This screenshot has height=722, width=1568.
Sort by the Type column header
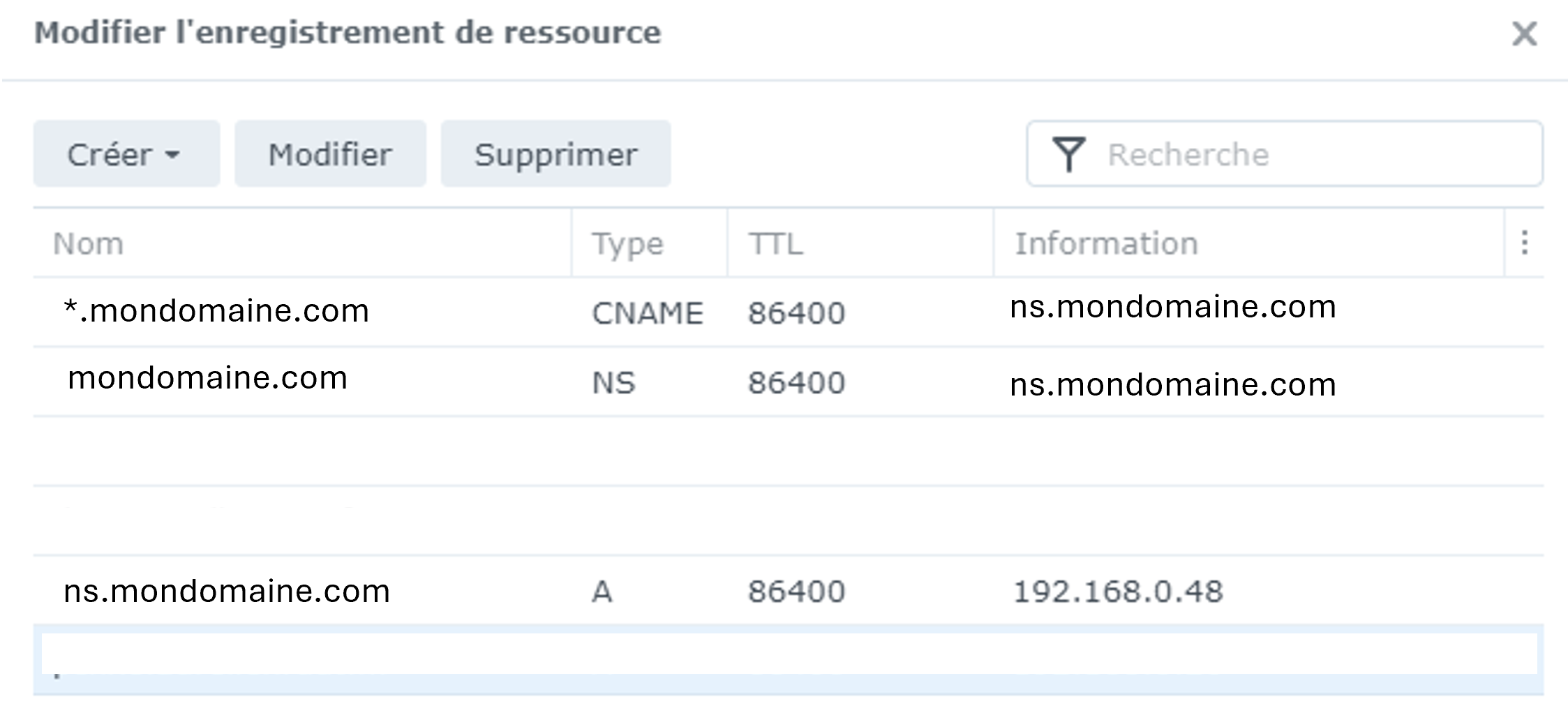[627, 243]
